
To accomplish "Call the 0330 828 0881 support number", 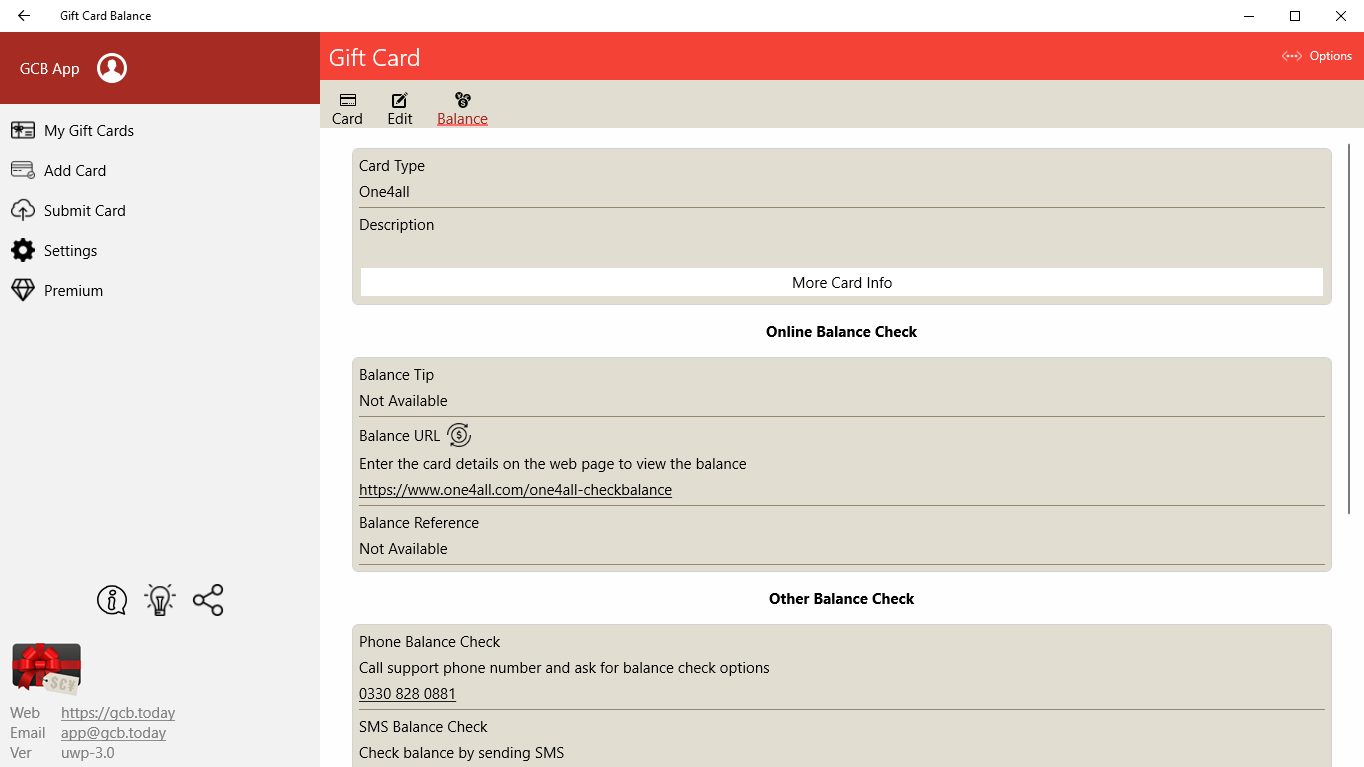I will [407, 693].
